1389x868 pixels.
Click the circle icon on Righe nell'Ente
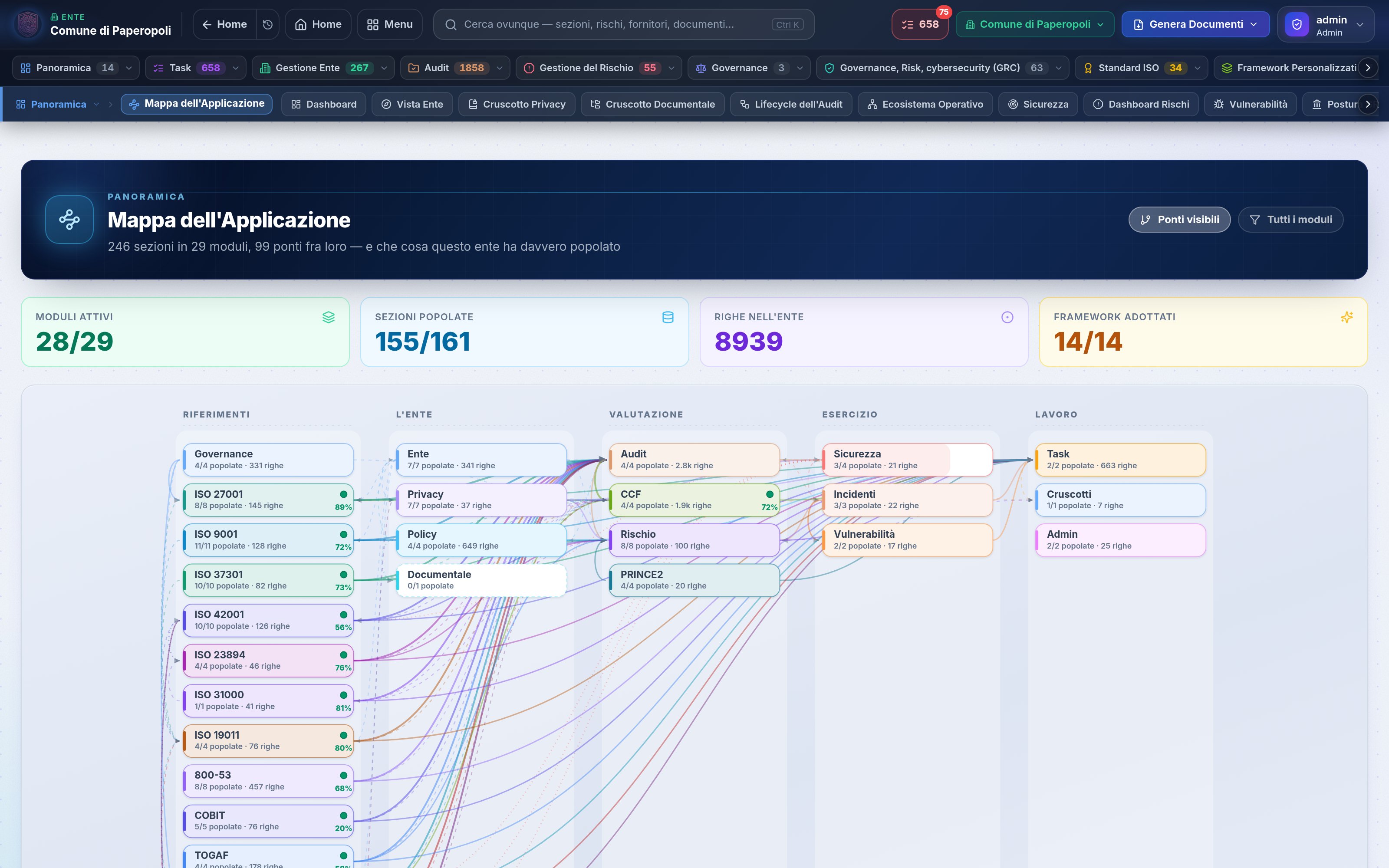tap(1007, 317)
